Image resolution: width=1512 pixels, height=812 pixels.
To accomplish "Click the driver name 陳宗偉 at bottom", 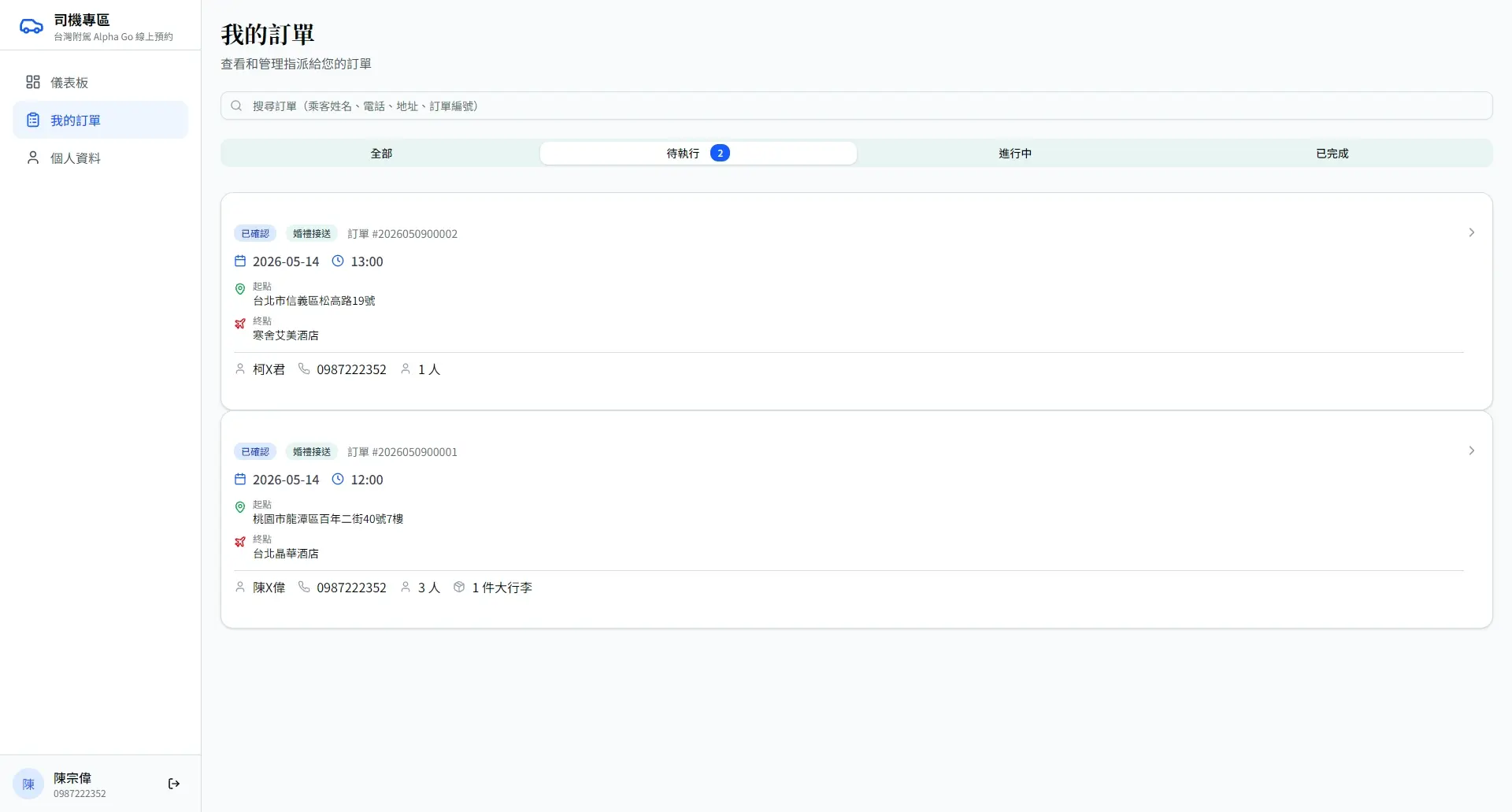I will pos(72,777).
